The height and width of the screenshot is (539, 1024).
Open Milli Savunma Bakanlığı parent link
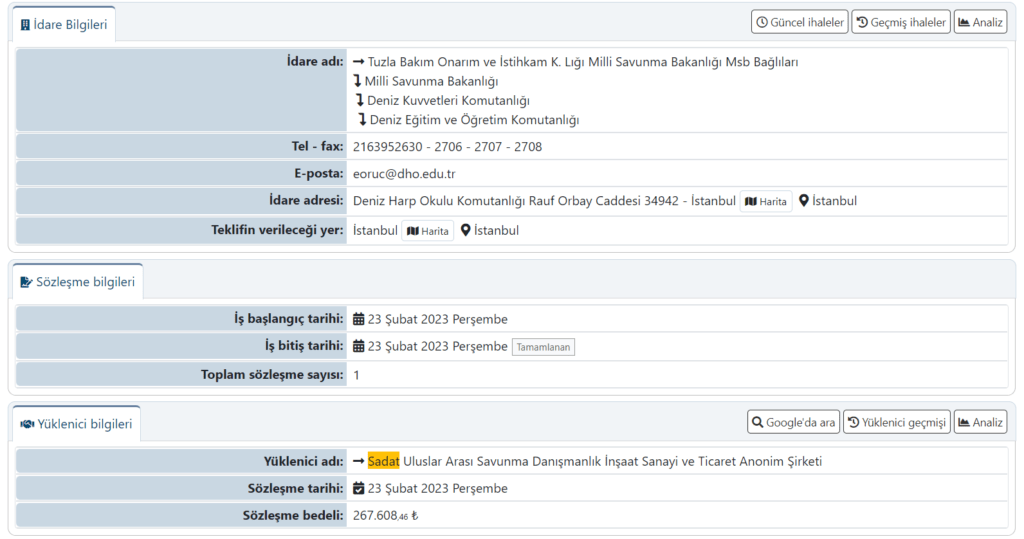(431, 81)
